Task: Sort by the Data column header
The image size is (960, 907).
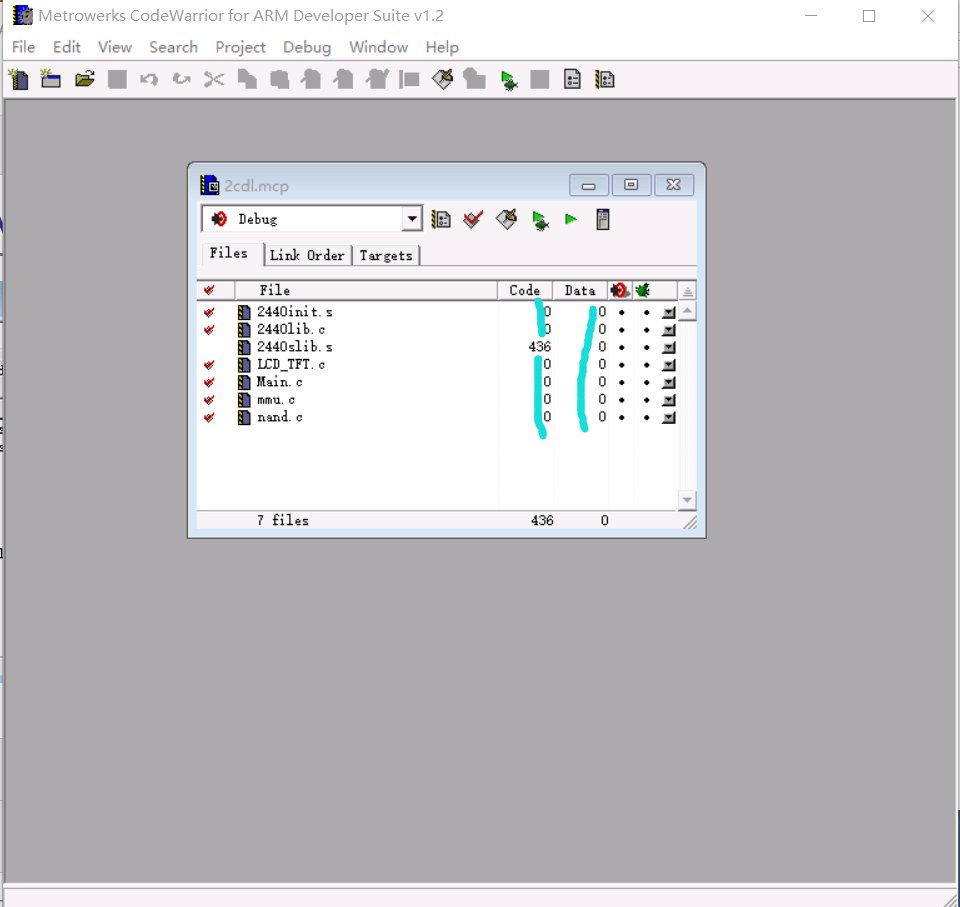Action: point(580,290)
